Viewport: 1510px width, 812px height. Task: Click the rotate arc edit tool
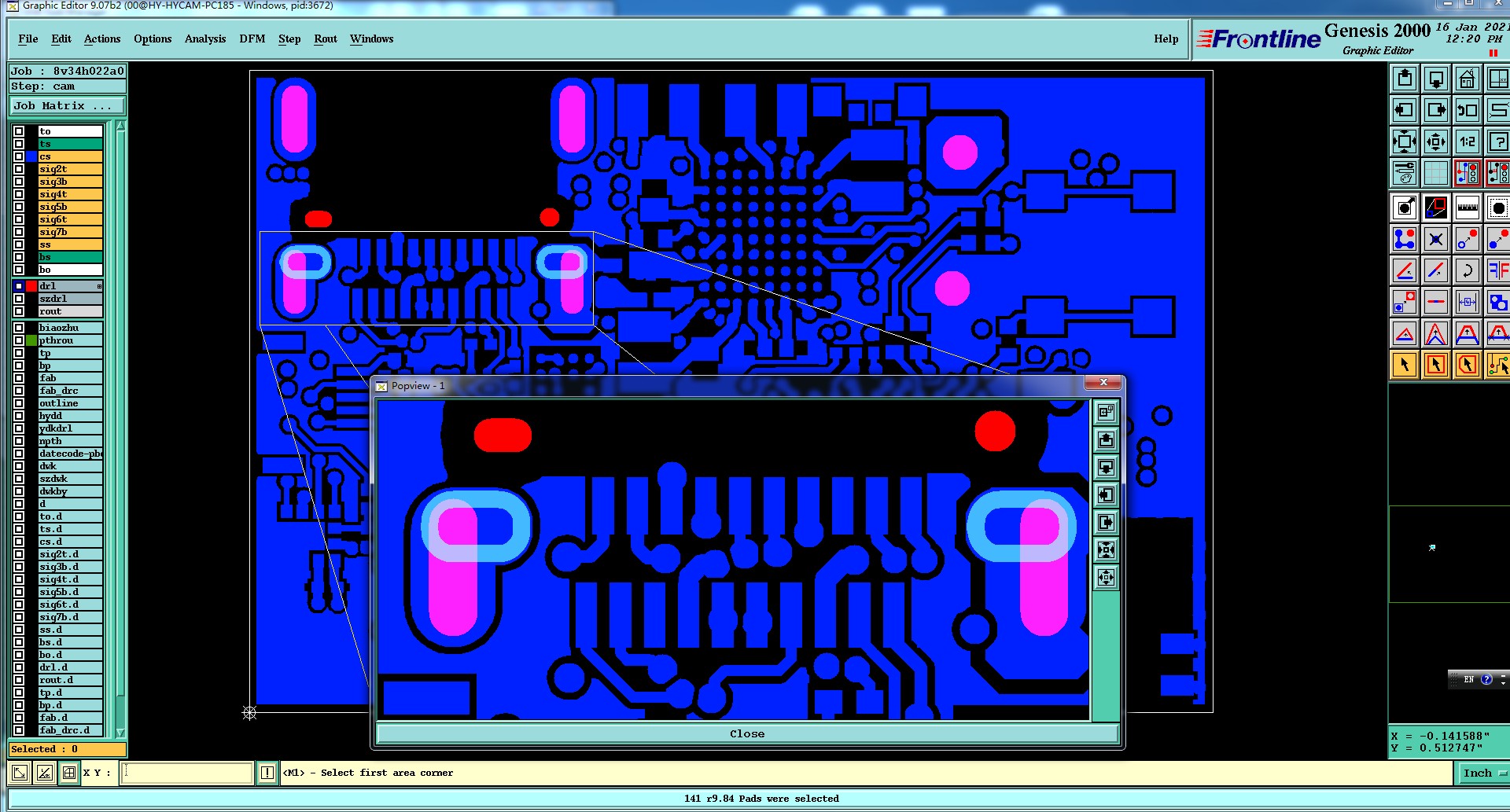point(1467,270)
